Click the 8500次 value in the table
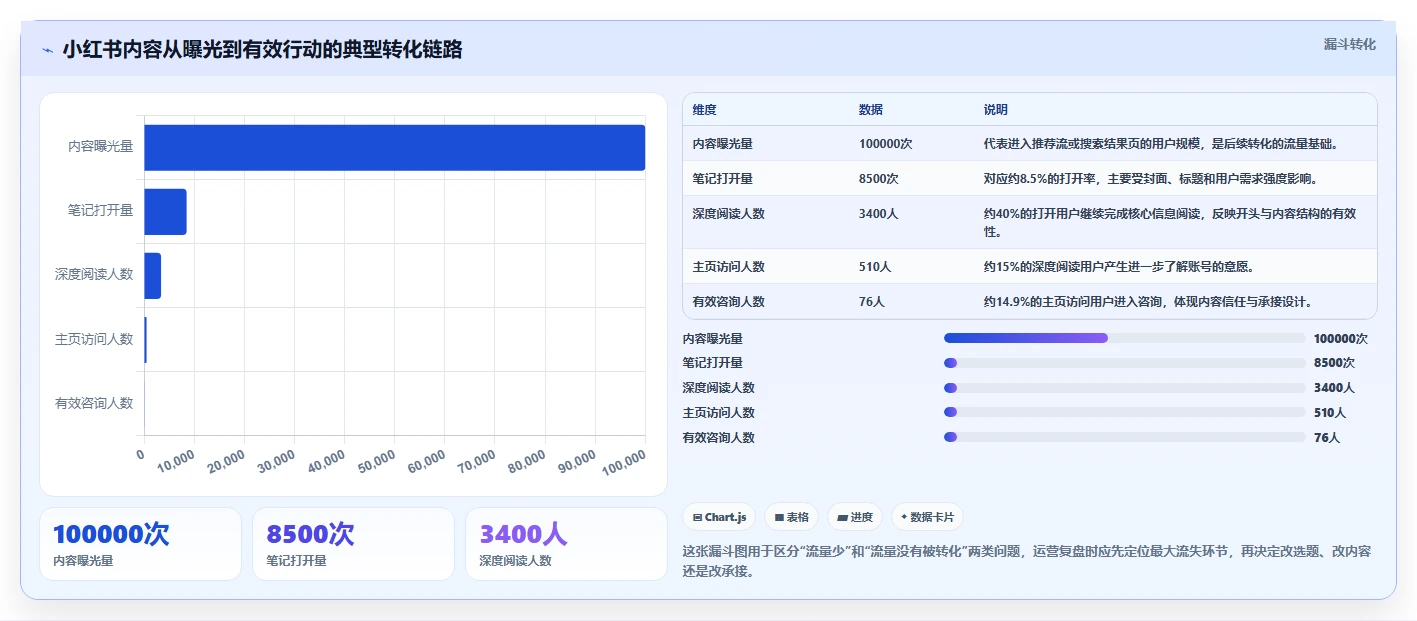The height and width of the screenshot is (621, 1417). point(878,179)
